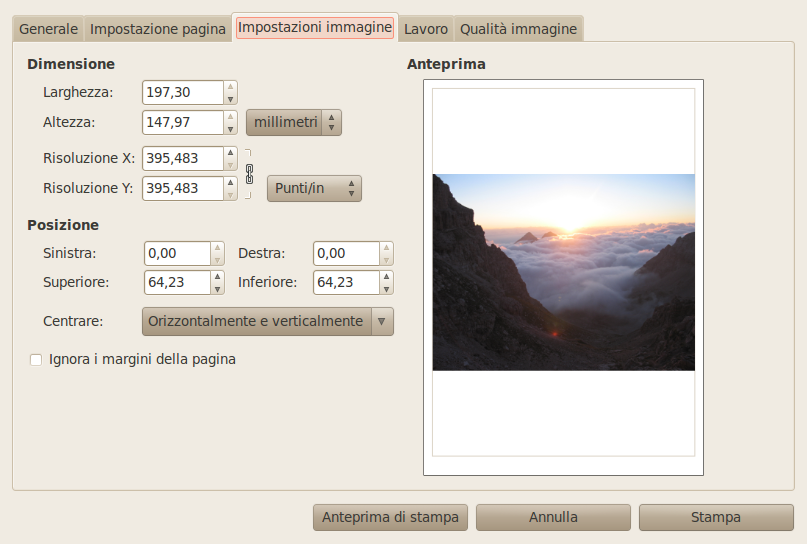This screenshot has width=807, height=544.
Task: Expand the Centrare dropdown
Action: (x=382, y=321)
